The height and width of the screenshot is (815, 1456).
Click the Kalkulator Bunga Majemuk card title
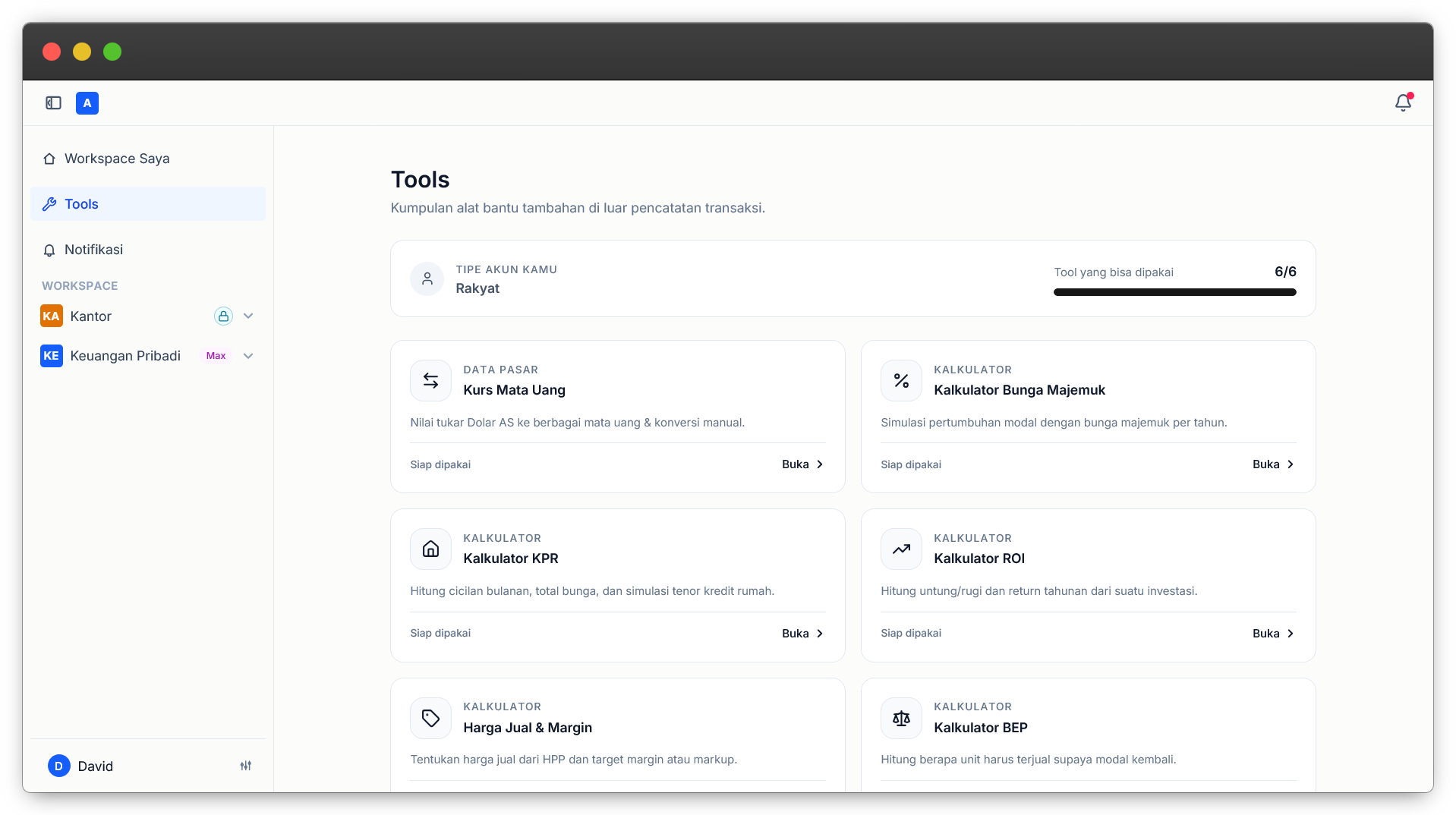pyautogui.click(x=1020, y=390)
